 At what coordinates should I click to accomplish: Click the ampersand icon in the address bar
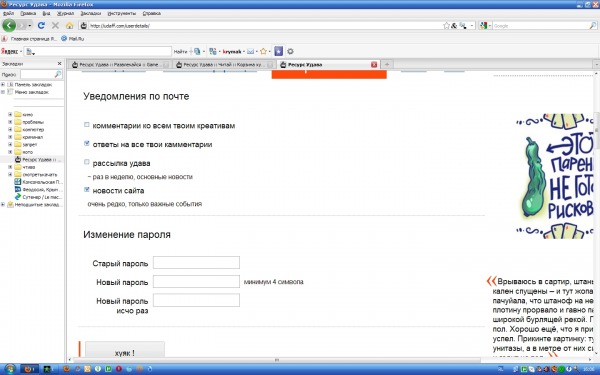[x=454, y=26]
